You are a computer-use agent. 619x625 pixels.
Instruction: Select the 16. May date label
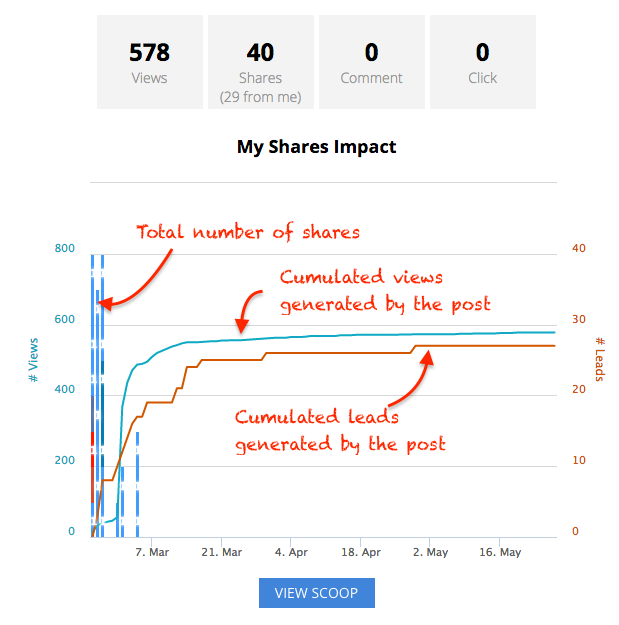click(x=500, y=552)
